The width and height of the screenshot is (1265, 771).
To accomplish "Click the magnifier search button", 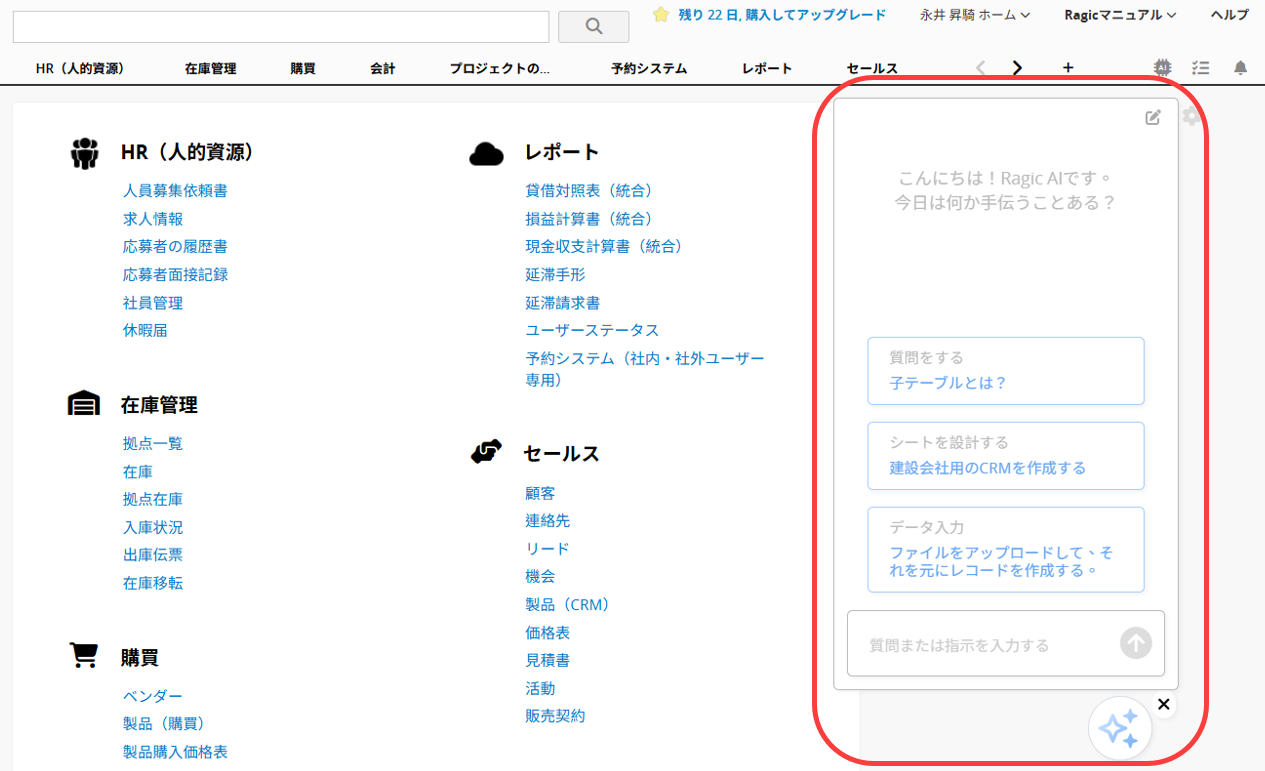I will (x=593, y=27).
